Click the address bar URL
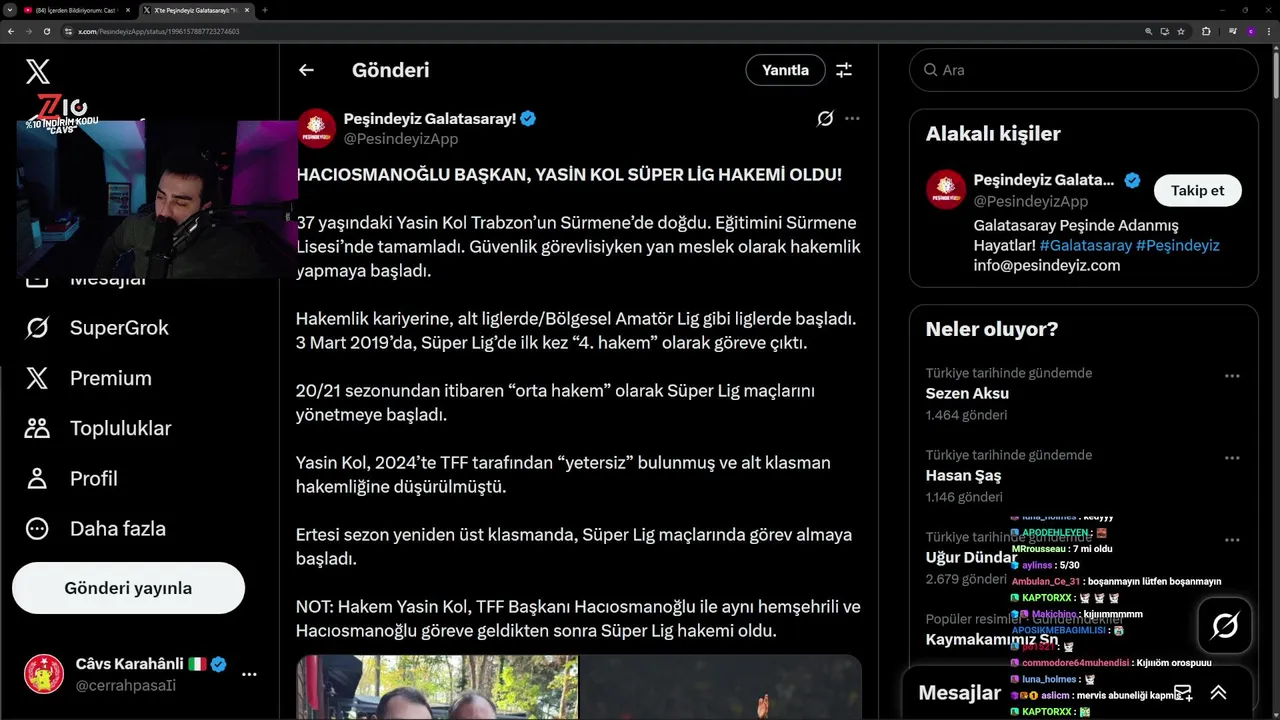 159,31
